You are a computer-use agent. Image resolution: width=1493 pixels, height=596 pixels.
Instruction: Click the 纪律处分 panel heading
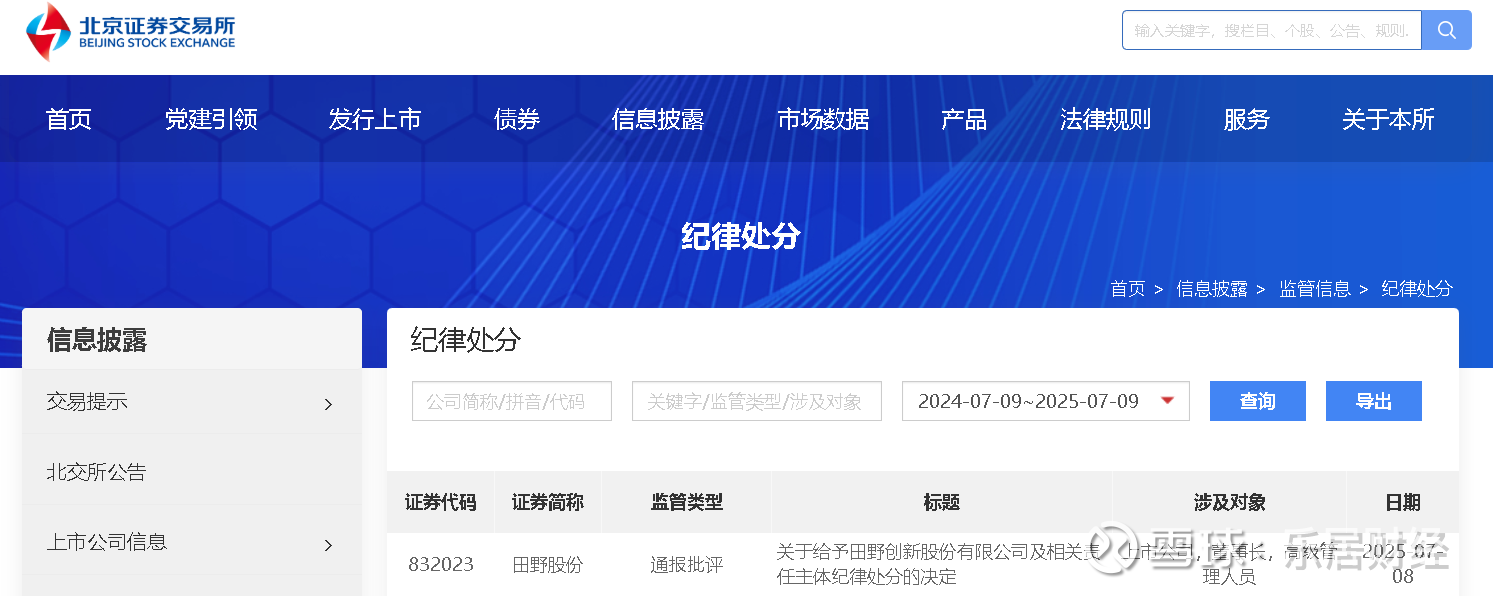coord(466,340)
